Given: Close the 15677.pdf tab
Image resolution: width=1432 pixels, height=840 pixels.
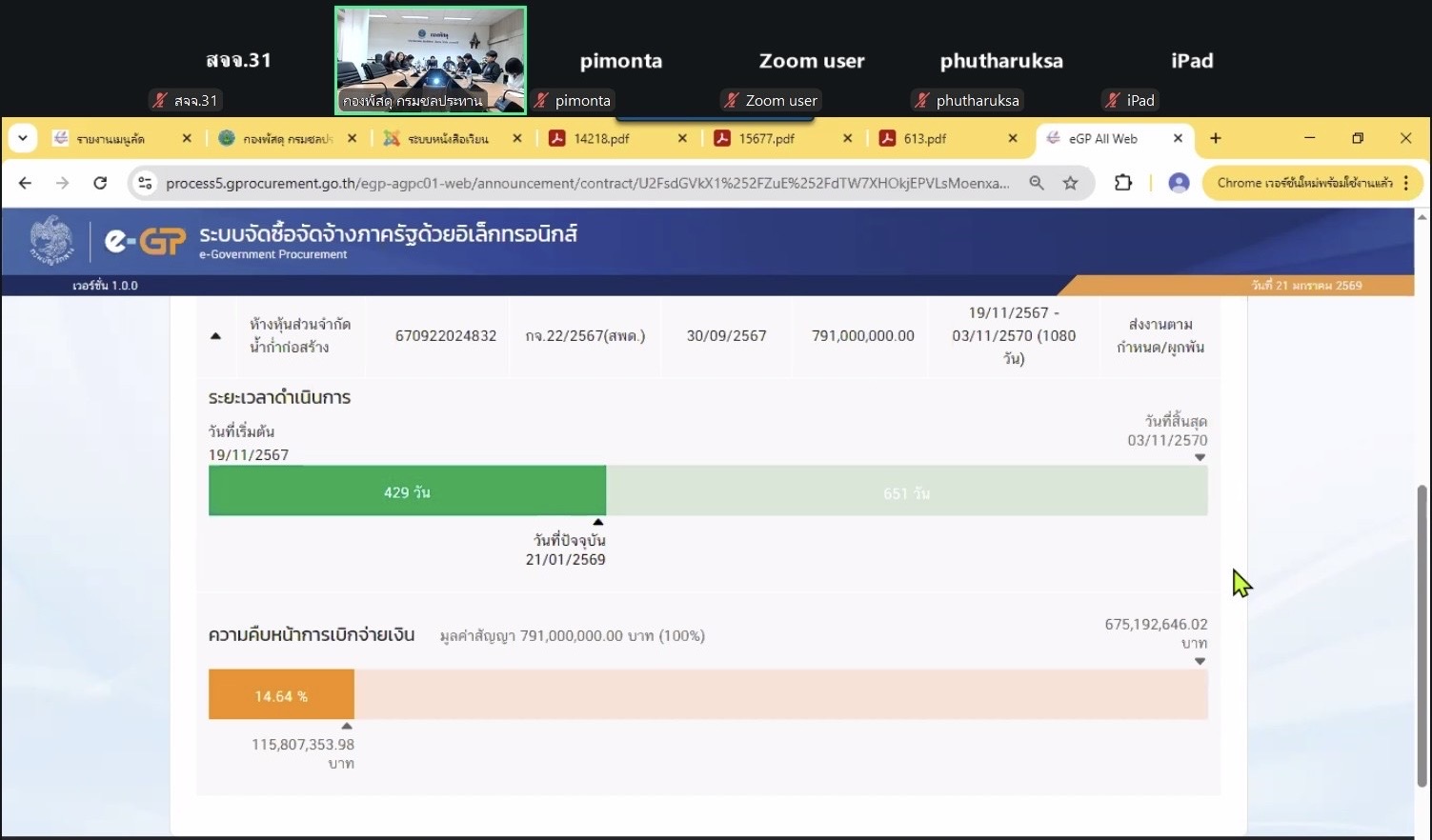Looking at the screenshot, I should tap(847, 138).
